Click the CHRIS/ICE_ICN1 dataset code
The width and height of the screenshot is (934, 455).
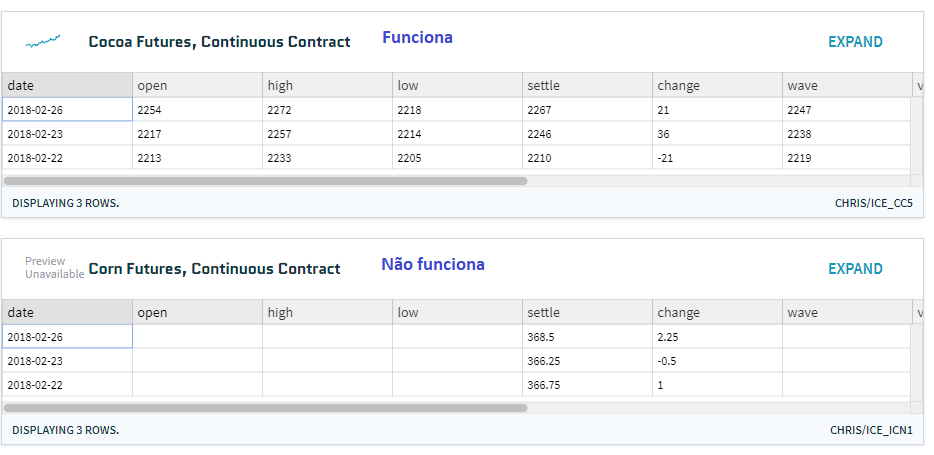point(871,430)
